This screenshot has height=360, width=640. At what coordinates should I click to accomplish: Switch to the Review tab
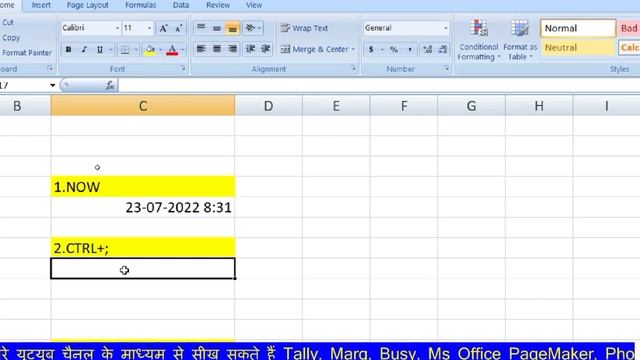click(218, 5)
